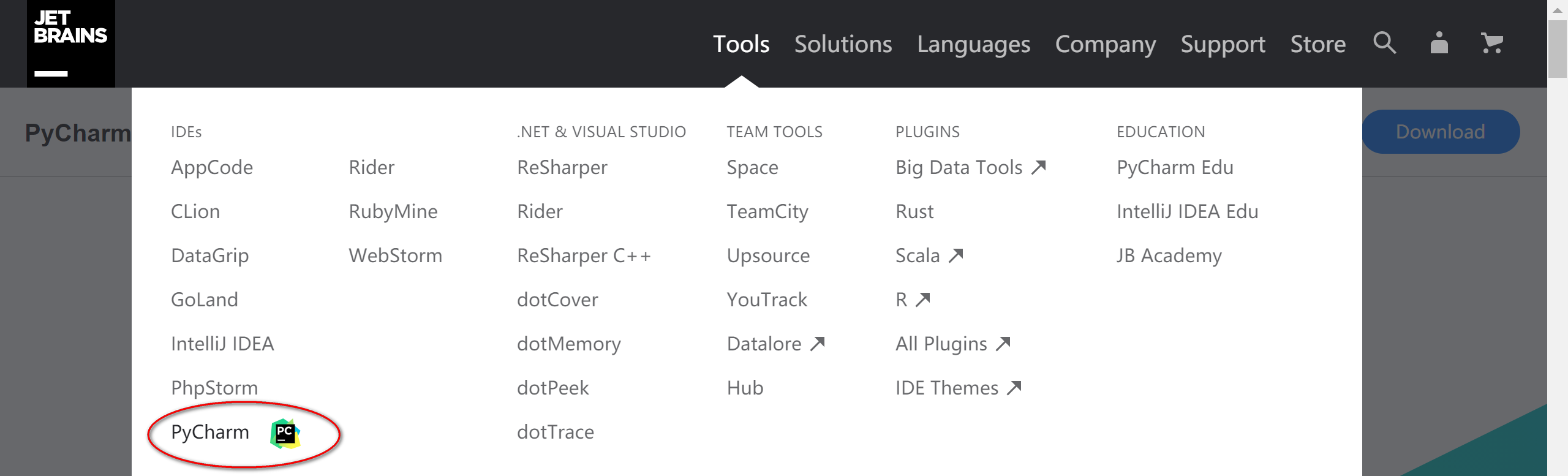Screen dimensions: 1568x476
Task: Open the Languages menu
Action: click(973, 44)
